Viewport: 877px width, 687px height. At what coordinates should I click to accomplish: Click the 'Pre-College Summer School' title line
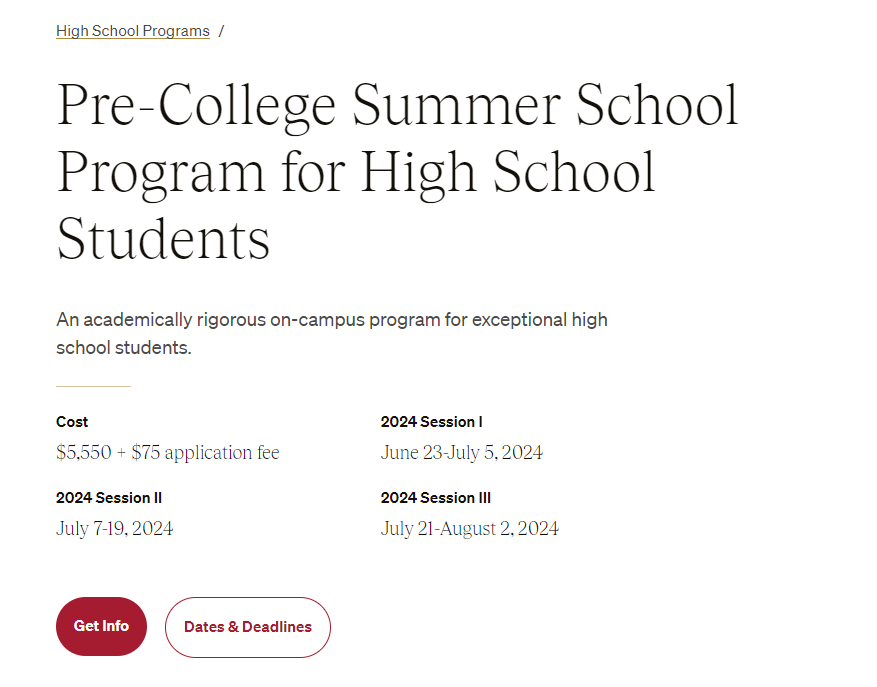pos(398,106)
